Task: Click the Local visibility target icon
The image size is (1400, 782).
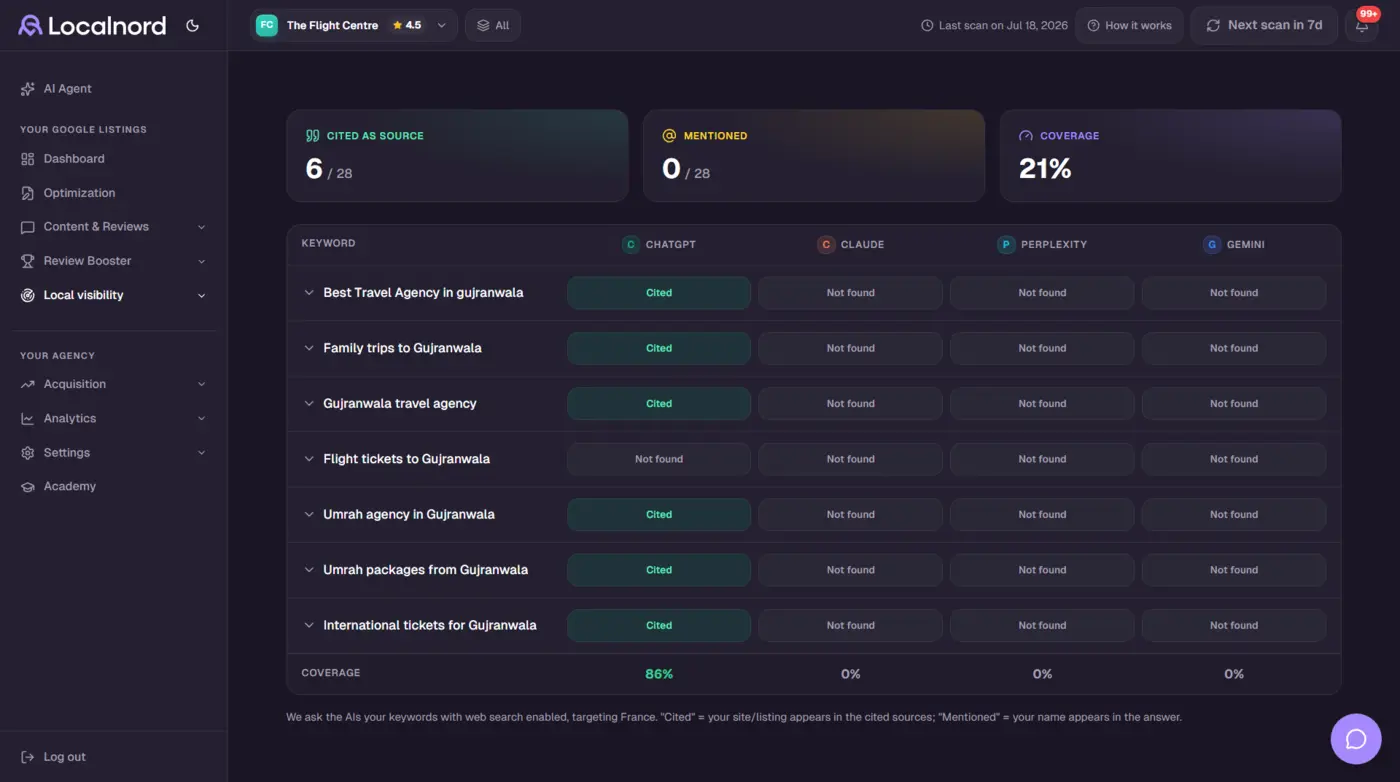Action: pos(28,295)
